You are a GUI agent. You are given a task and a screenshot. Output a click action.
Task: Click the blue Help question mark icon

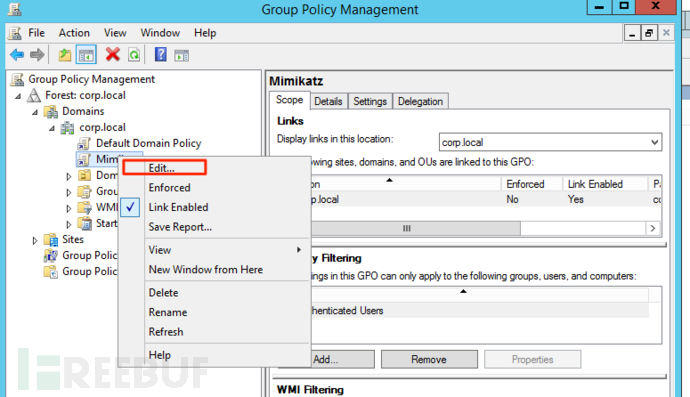pyautogui.click(x=161, y=55)
